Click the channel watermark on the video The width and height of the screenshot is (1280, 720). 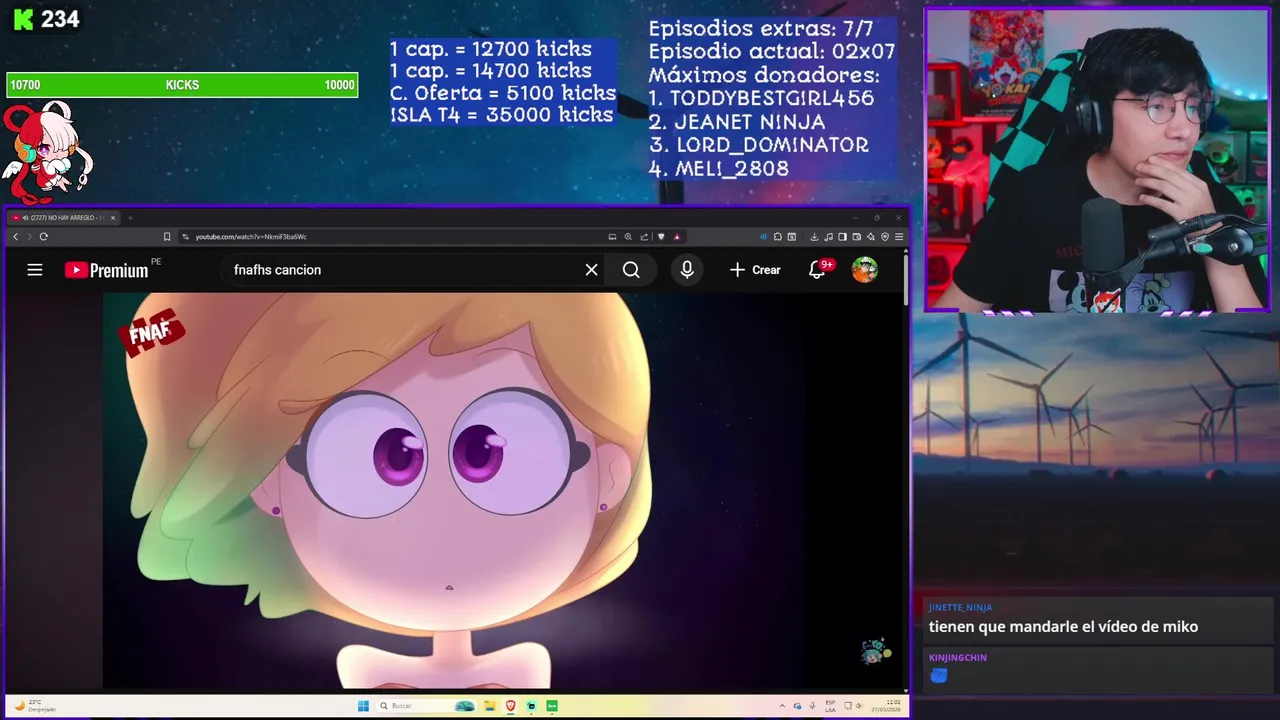[876, 651]
